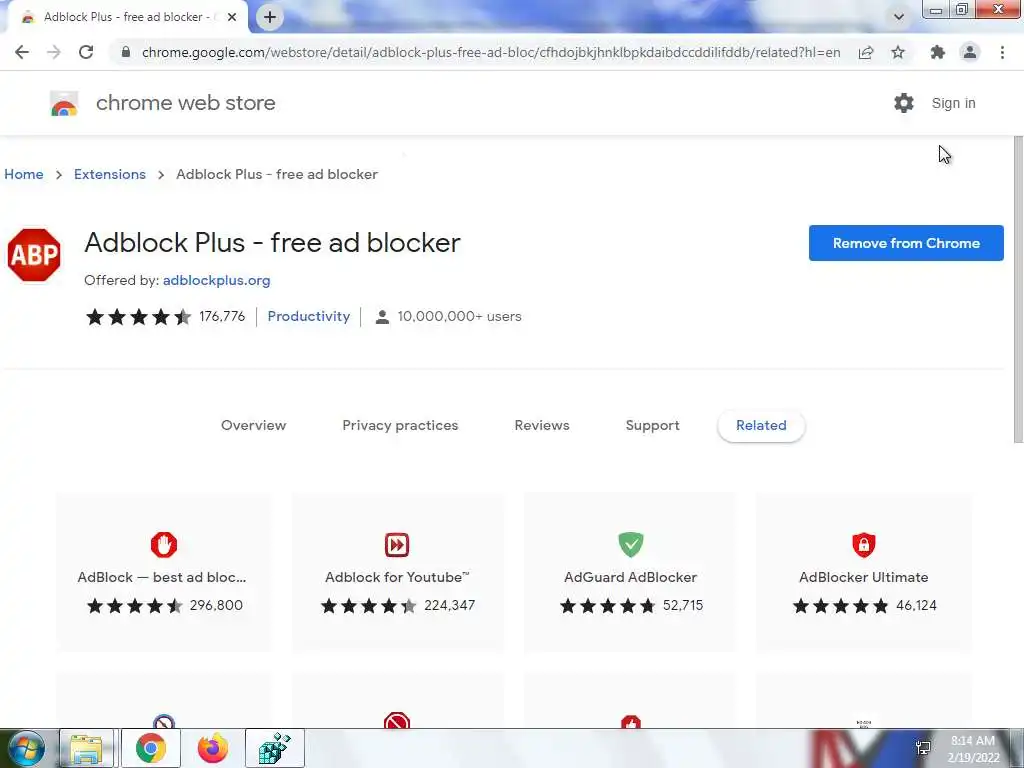Click the 46,124 rating count
The width and height of the screenshot is (1024, 768).
(916, 605)
